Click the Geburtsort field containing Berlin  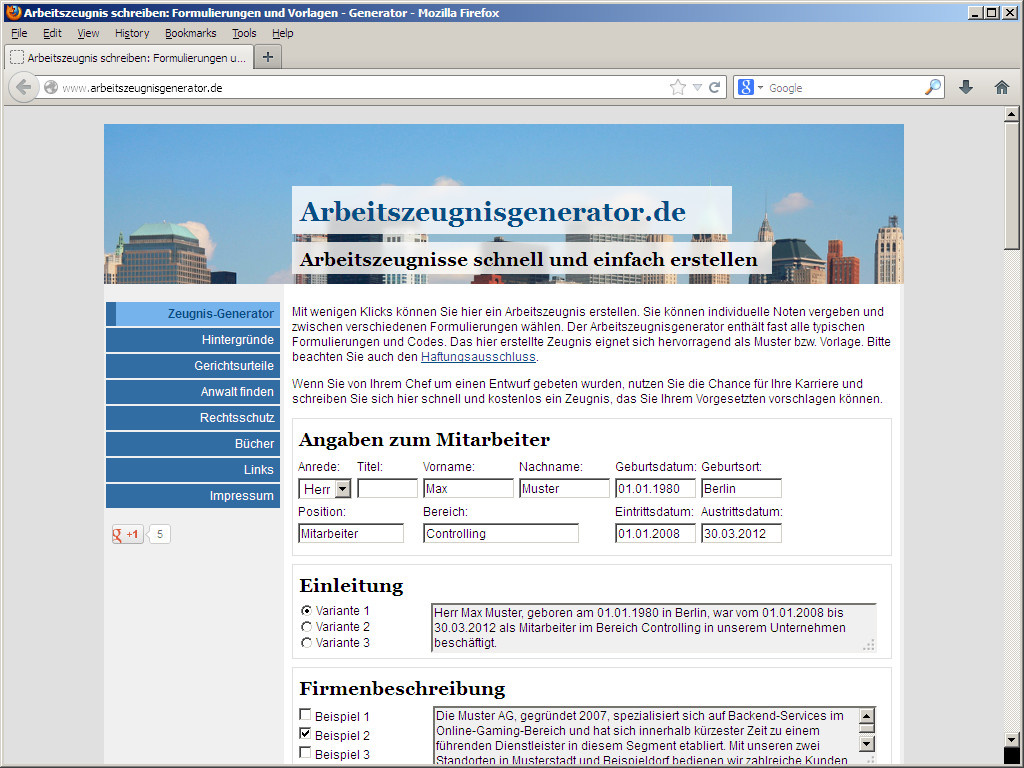pyautogui.click(x=741, y=488)
